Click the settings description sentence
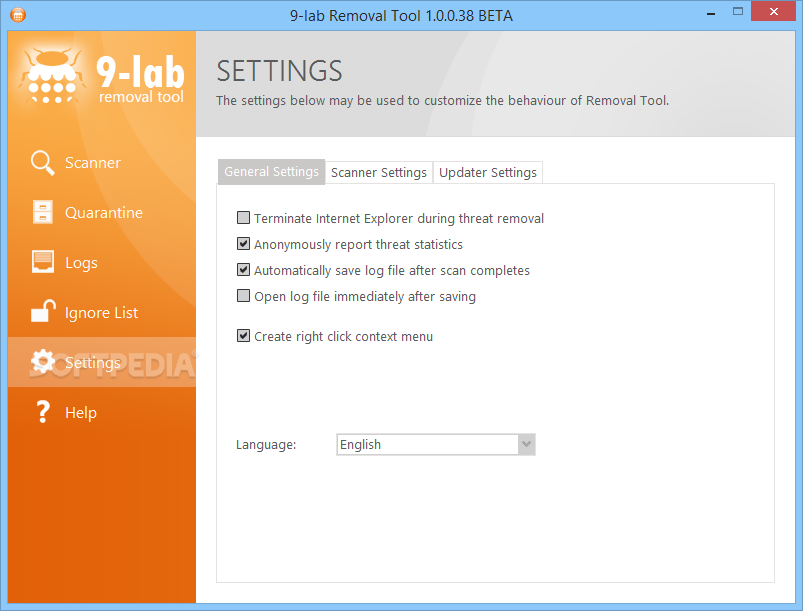803x611 pixels. point(442,100)
